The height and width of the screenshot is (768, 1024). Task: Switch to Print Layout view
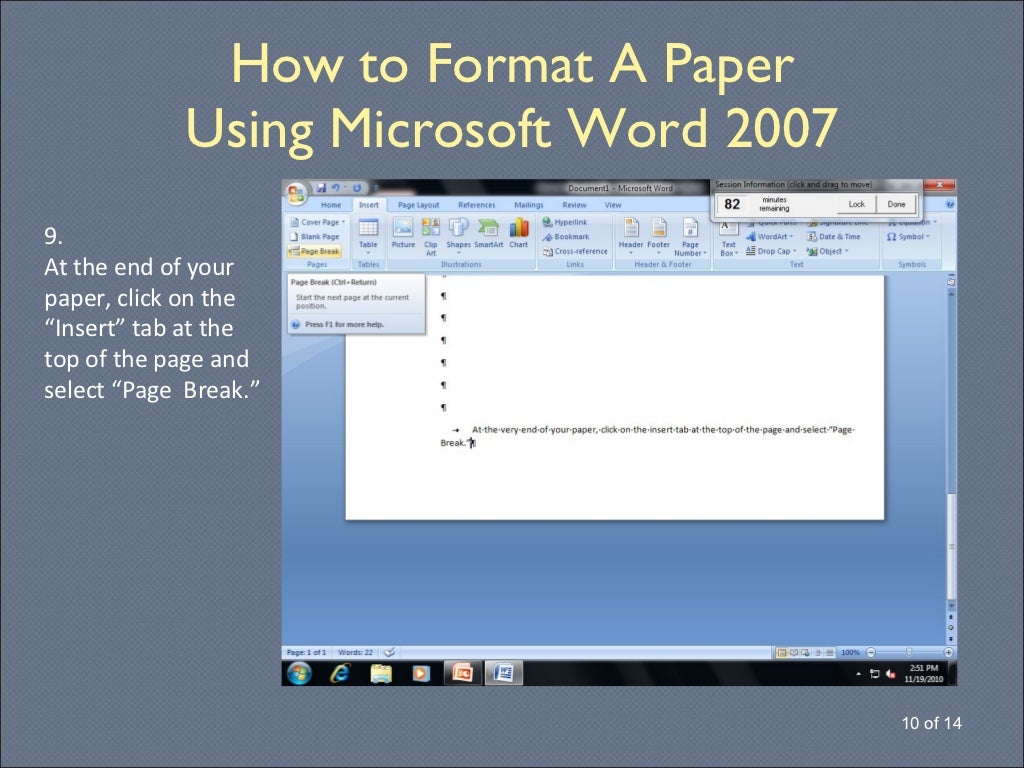(781, 652)
